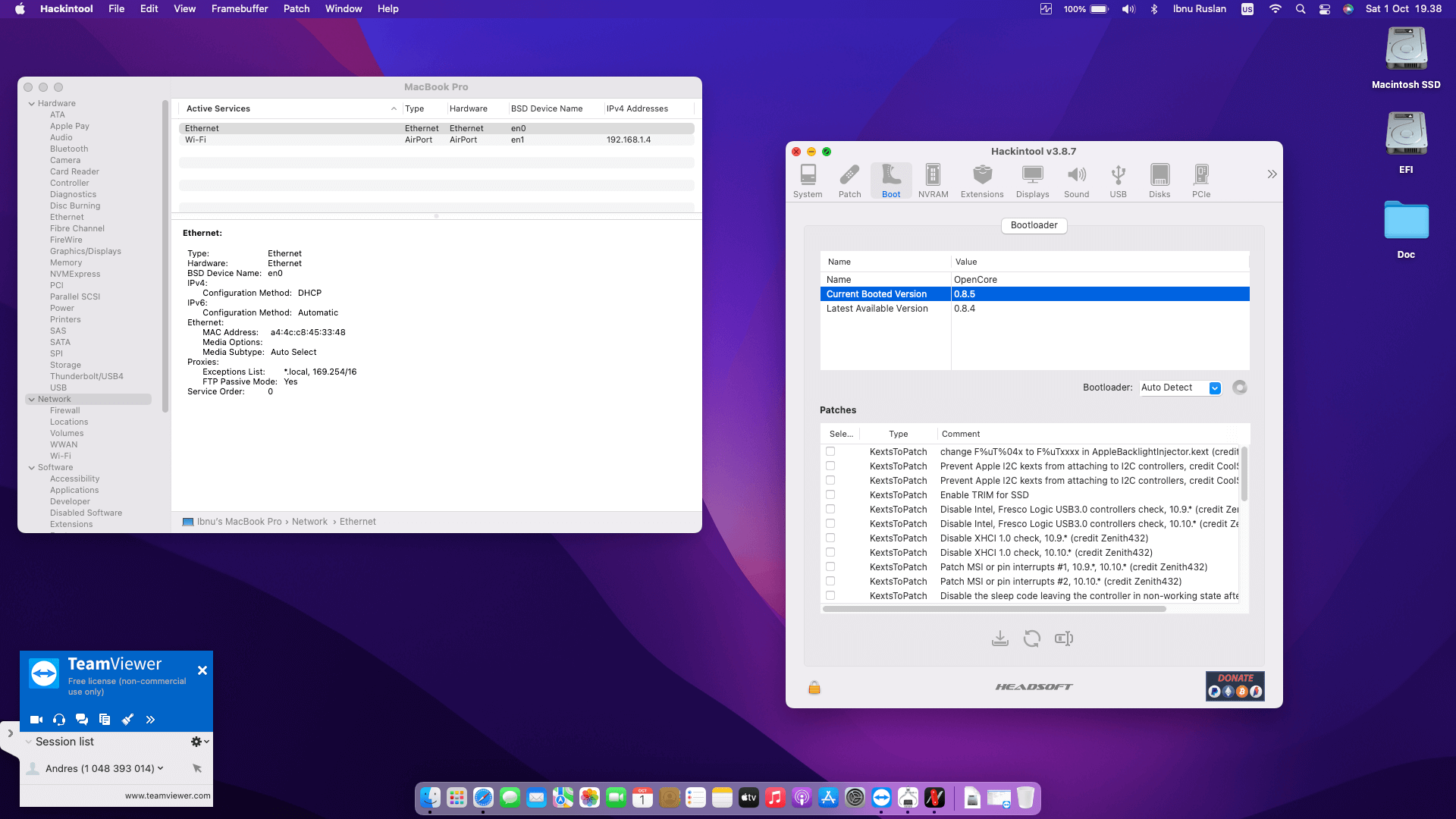The image size is (1456, 819).
Task: Tick 'Disable XHCI 1.0 check, 10.9.*' checkbox
Action: [830, 538]
